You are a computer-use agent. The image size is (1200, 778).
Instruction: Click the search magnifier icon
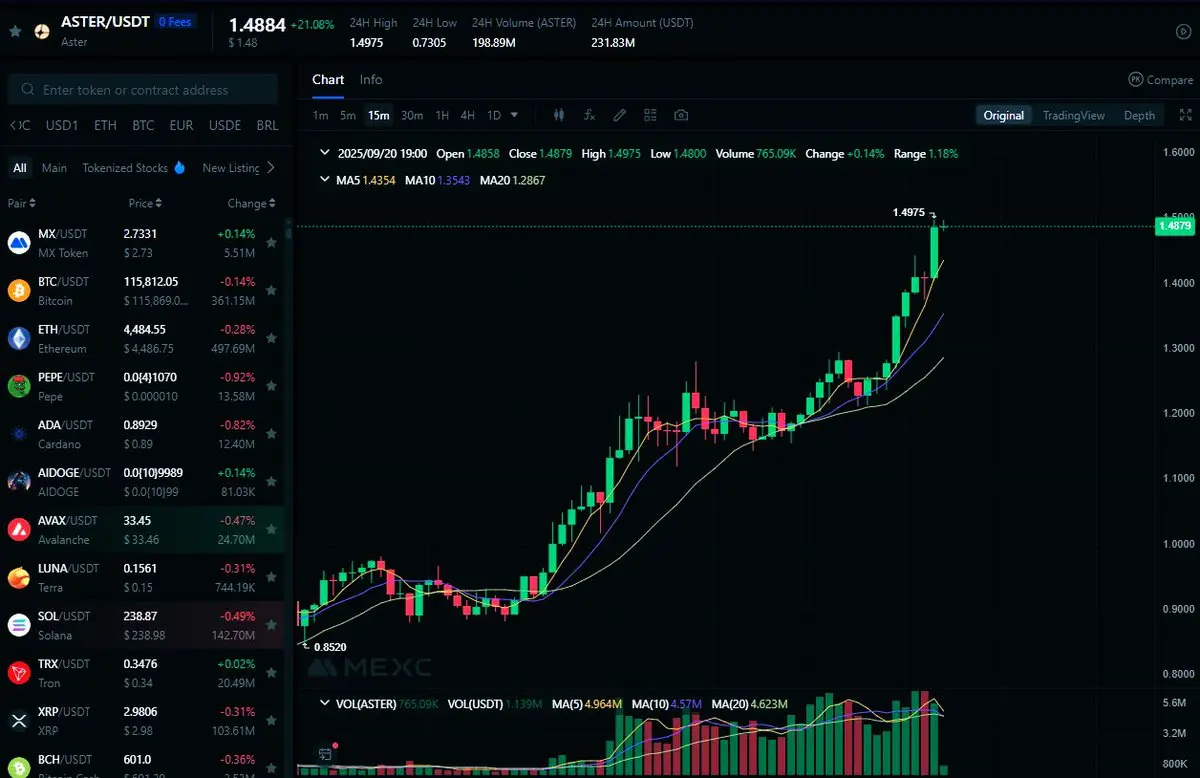(x=27, y=90)
